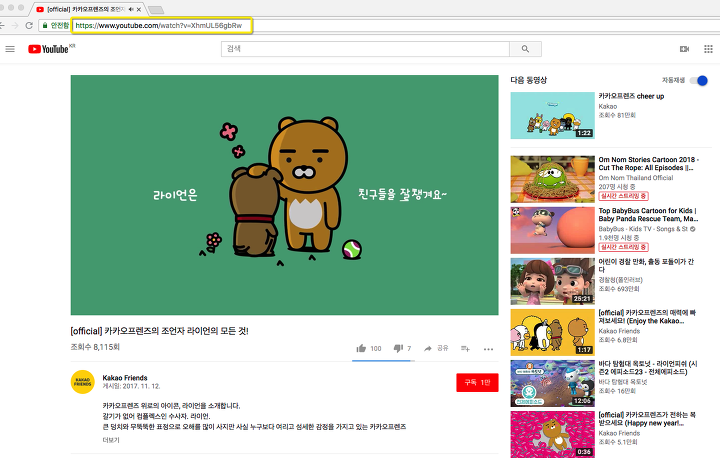
Task: Open 어린이 경찰 만화 video thumbnail
Action: 552,281
